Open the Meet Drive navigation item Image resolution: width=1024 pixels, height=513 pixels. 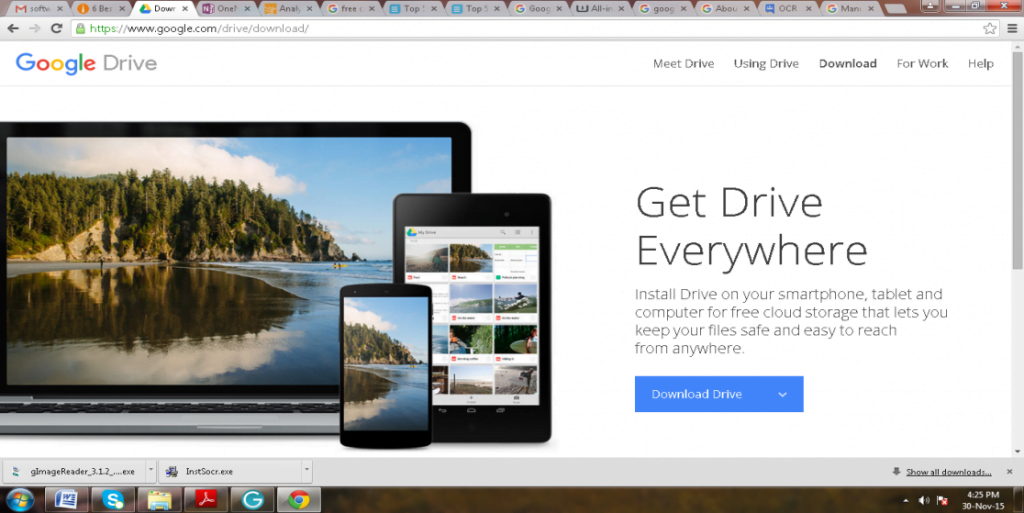pos(683,63)
